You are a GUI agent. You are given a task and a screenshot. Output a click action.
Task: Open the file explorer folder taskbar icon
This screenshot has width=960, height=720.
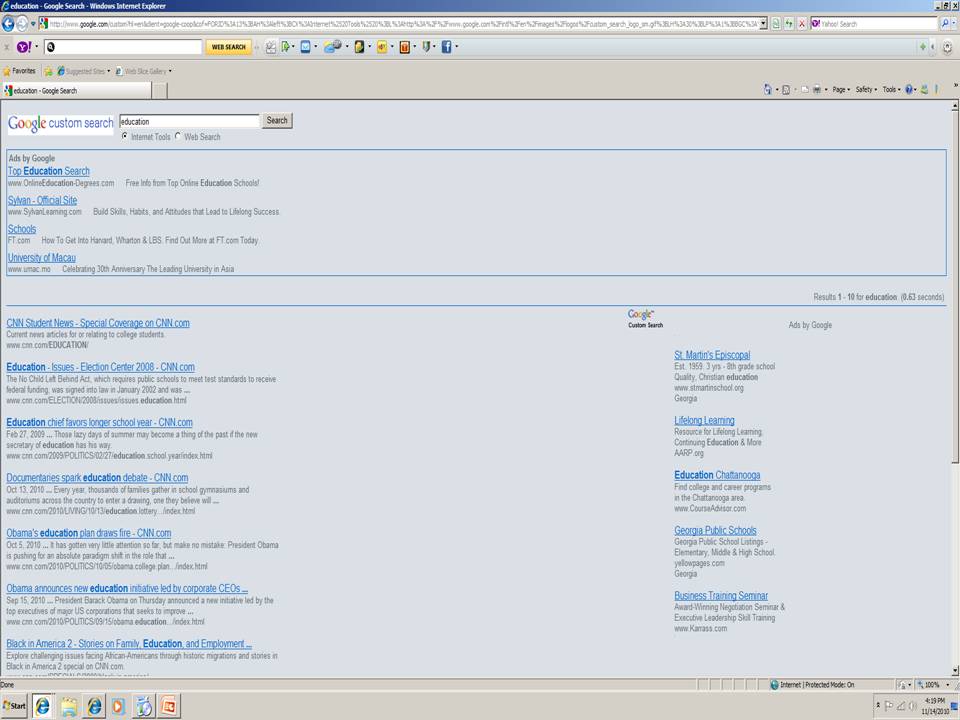[69, 706]
